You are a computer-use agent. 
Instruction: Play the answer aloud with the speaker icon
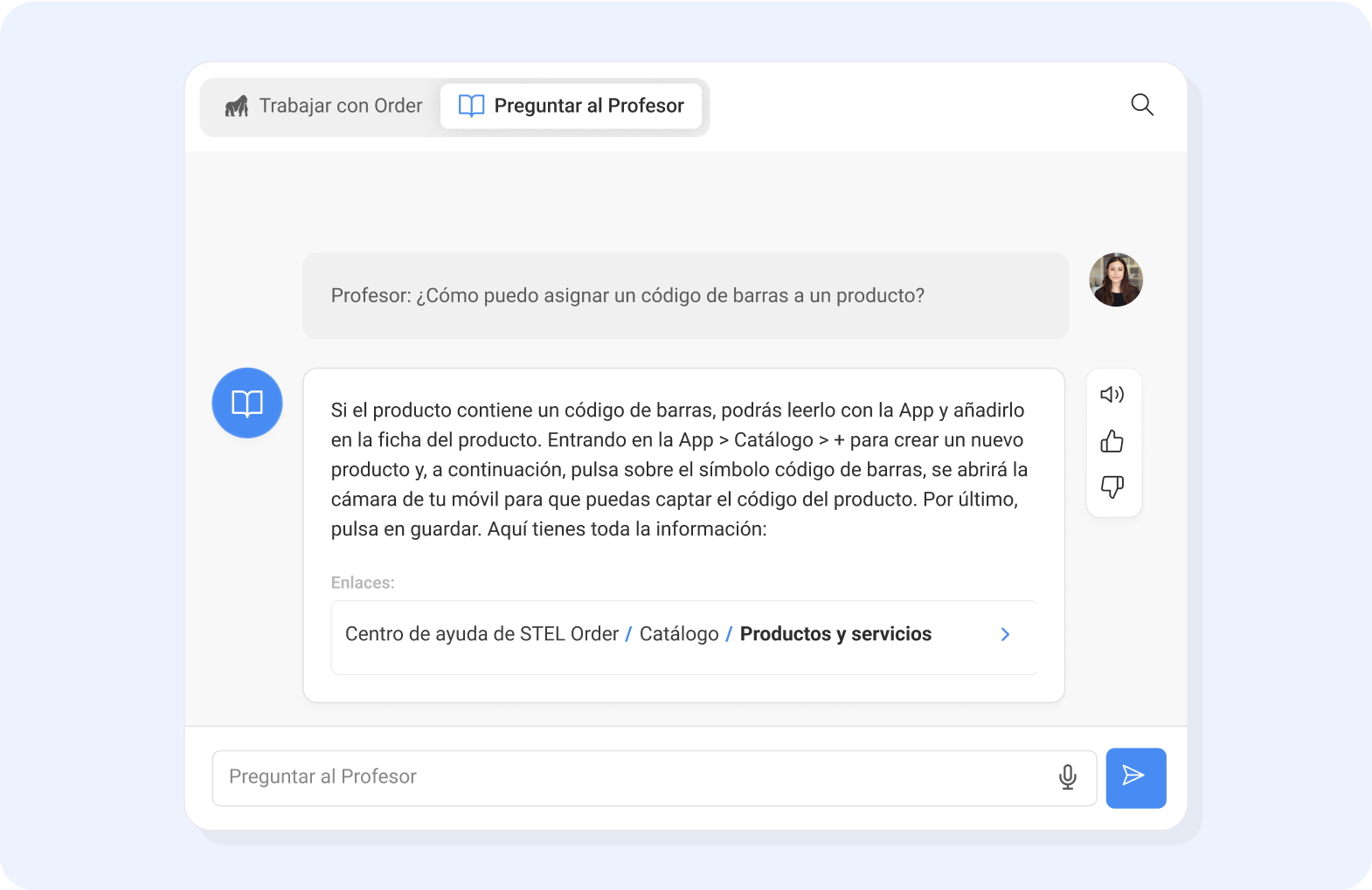(1112, 395)
